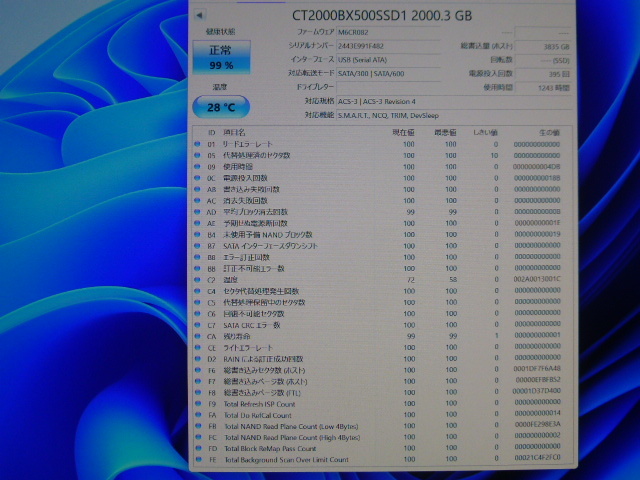
Task: Click status icon for ID C2 温度
Action: tap(198, 280)
